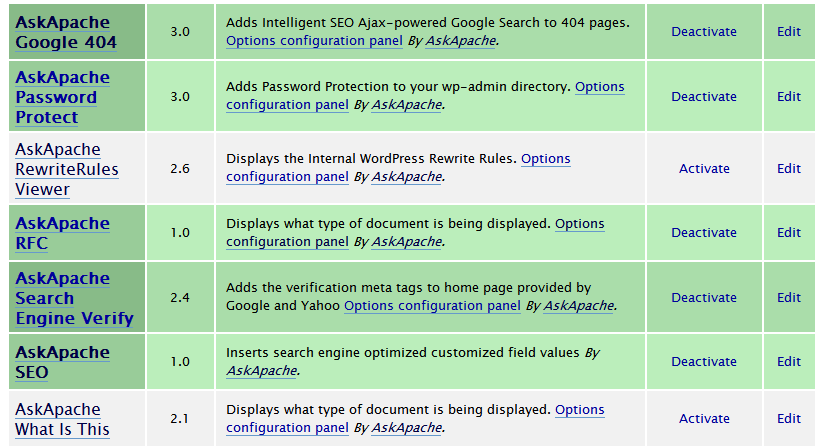Screen dimensions: 823x447
Task: Visit AskApache author link in Password Protect row
Action: [407, 105]
